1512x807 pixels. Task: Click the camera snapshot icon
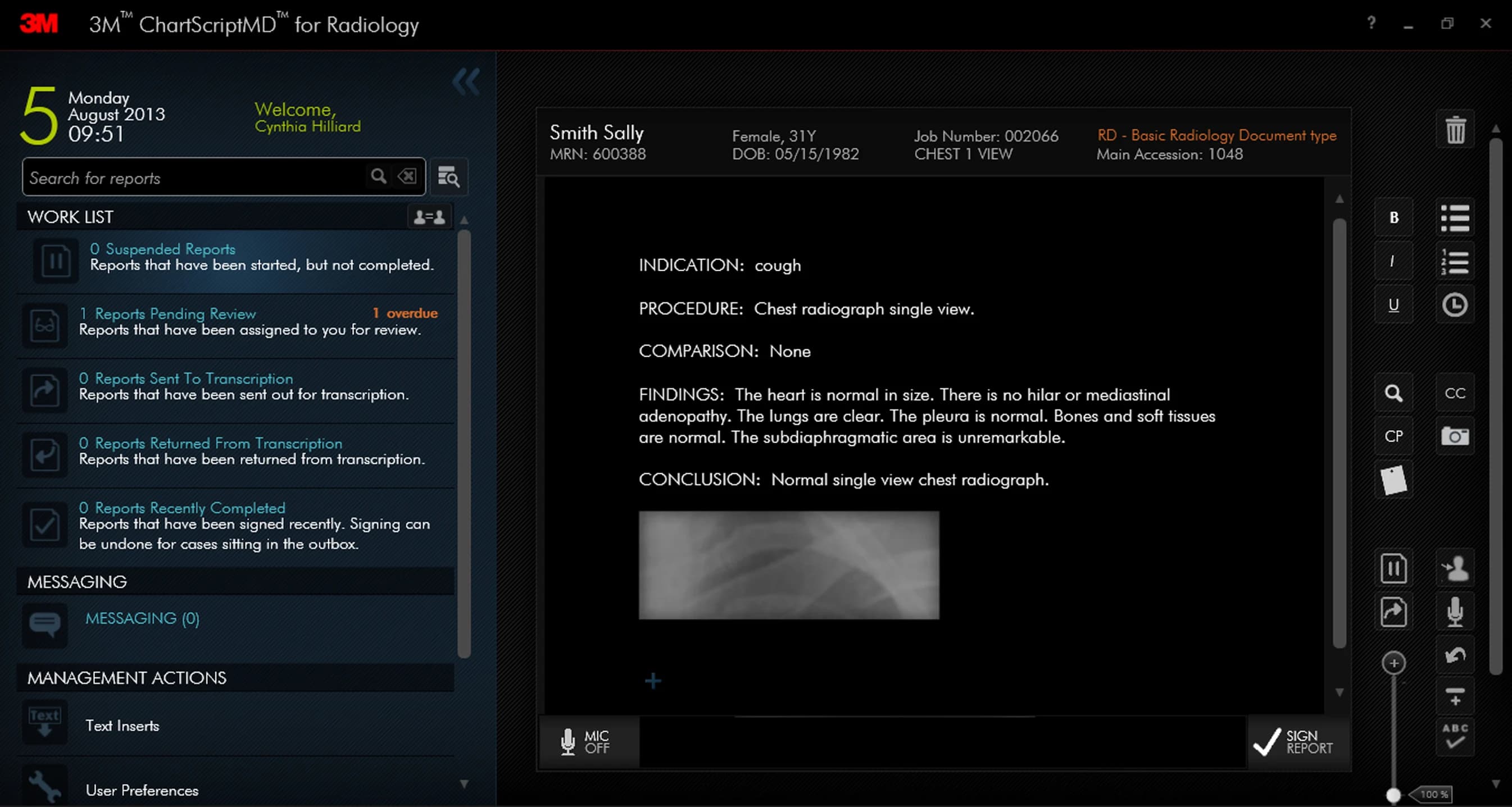pos(1455,436)
